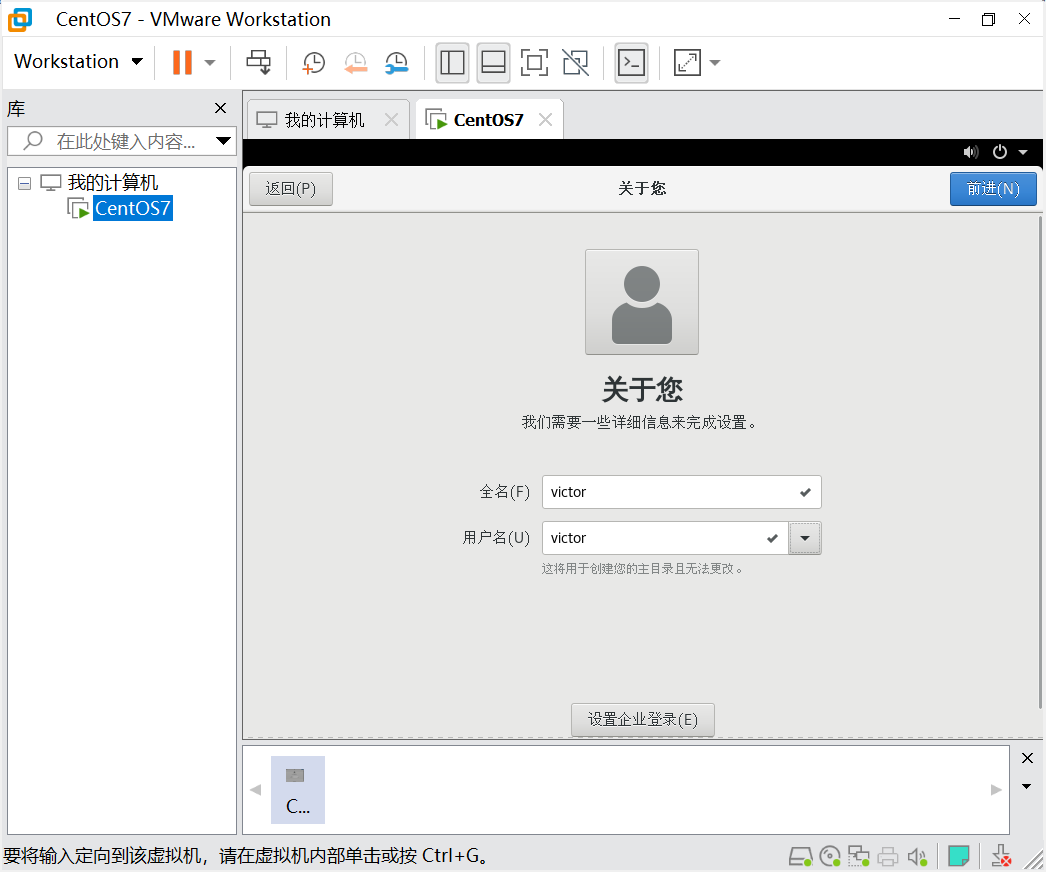Take a snapshot of the VM
The image size is (1046, 872).
coord(313,63)
